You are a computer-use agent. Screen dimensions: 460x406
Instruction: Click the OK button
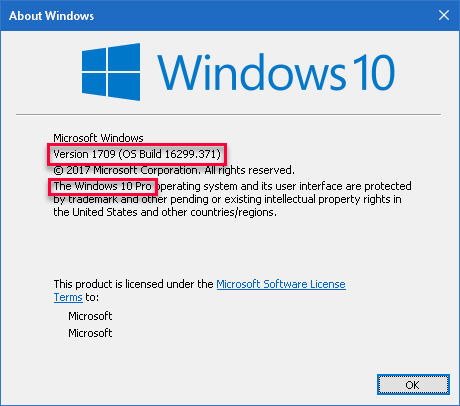pyautogui.click(x=413, y=385)
